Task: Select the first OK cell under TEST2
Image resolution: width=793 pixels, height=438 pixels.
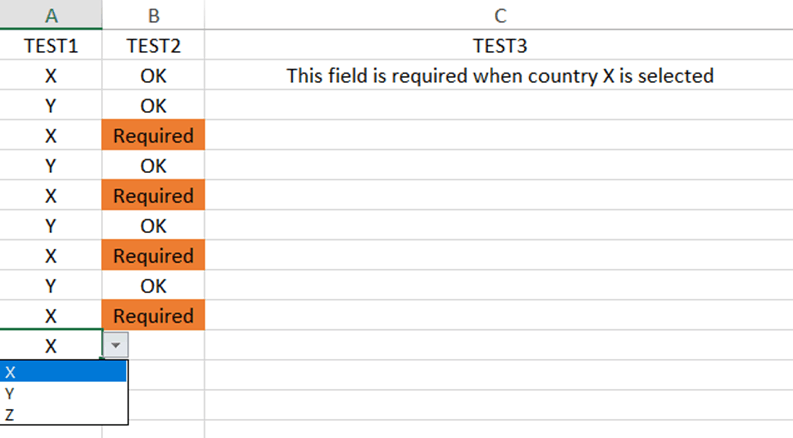Action: [153, 75]
